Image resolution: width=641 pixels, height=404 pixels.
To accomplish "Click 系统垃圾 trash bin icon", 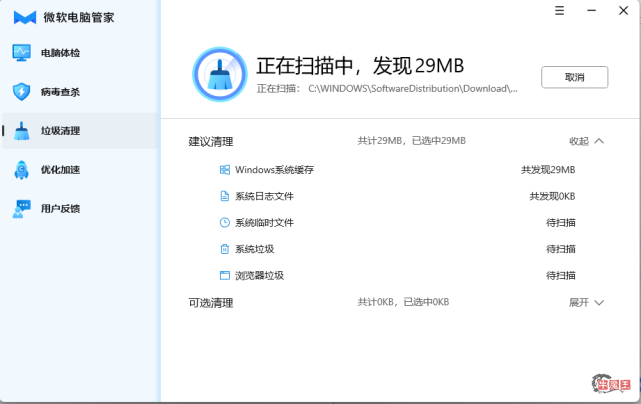I will tap(225, 249).
